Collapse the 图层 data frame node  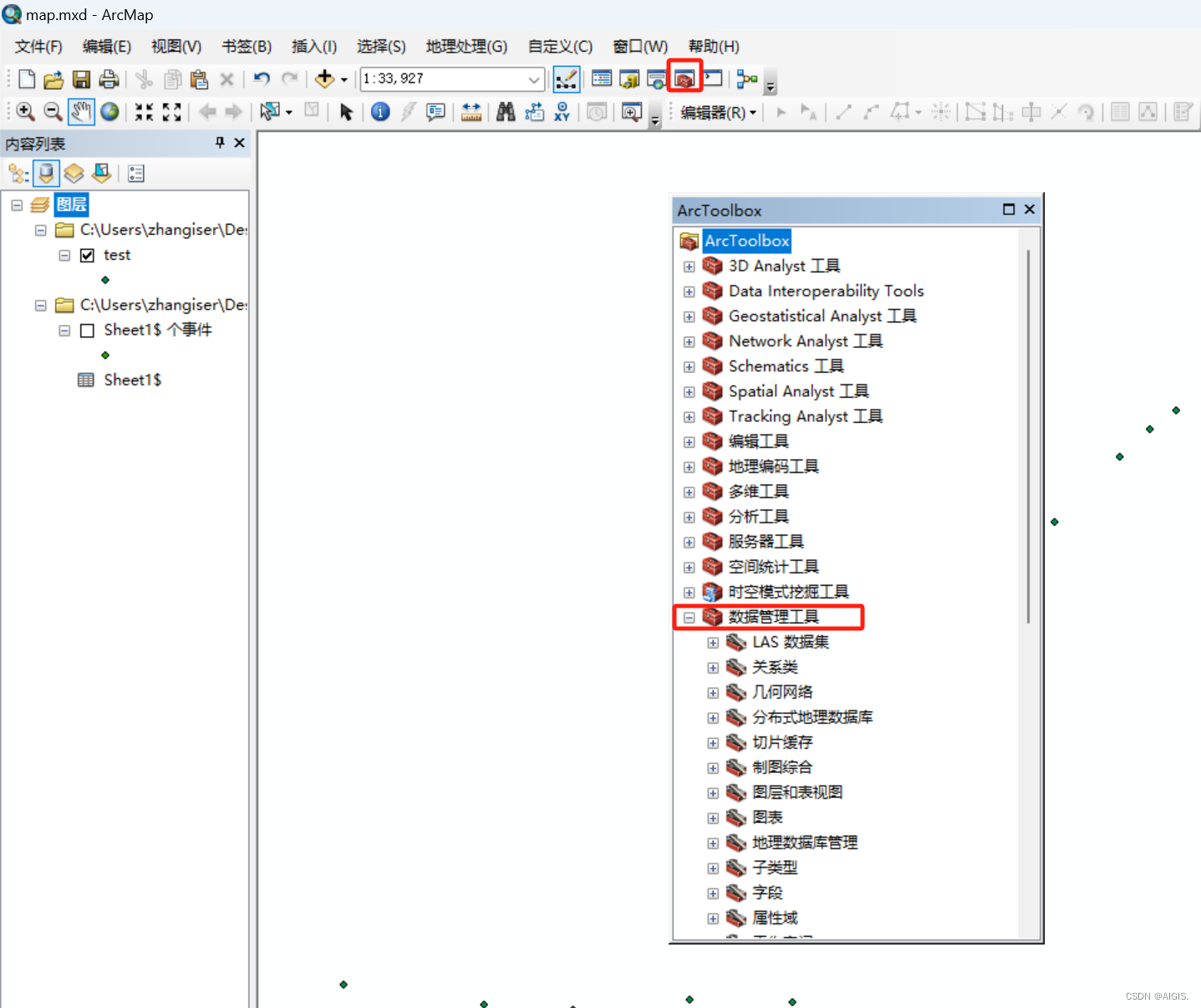[17, 205]
